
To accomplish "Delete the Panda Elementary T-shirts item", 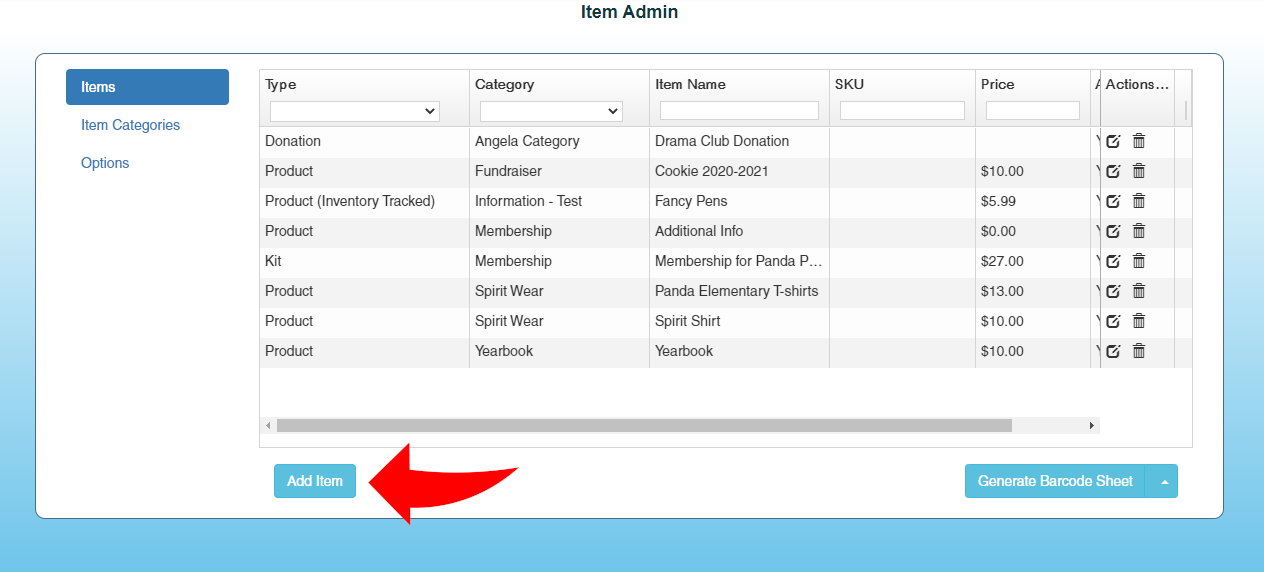I will [1138, 291].
